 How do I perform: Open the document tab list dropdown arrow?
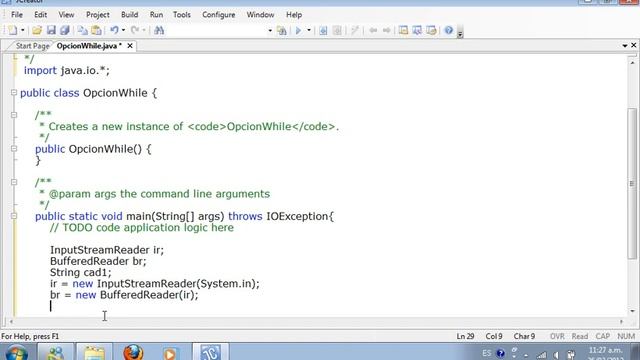coord(624,46)
